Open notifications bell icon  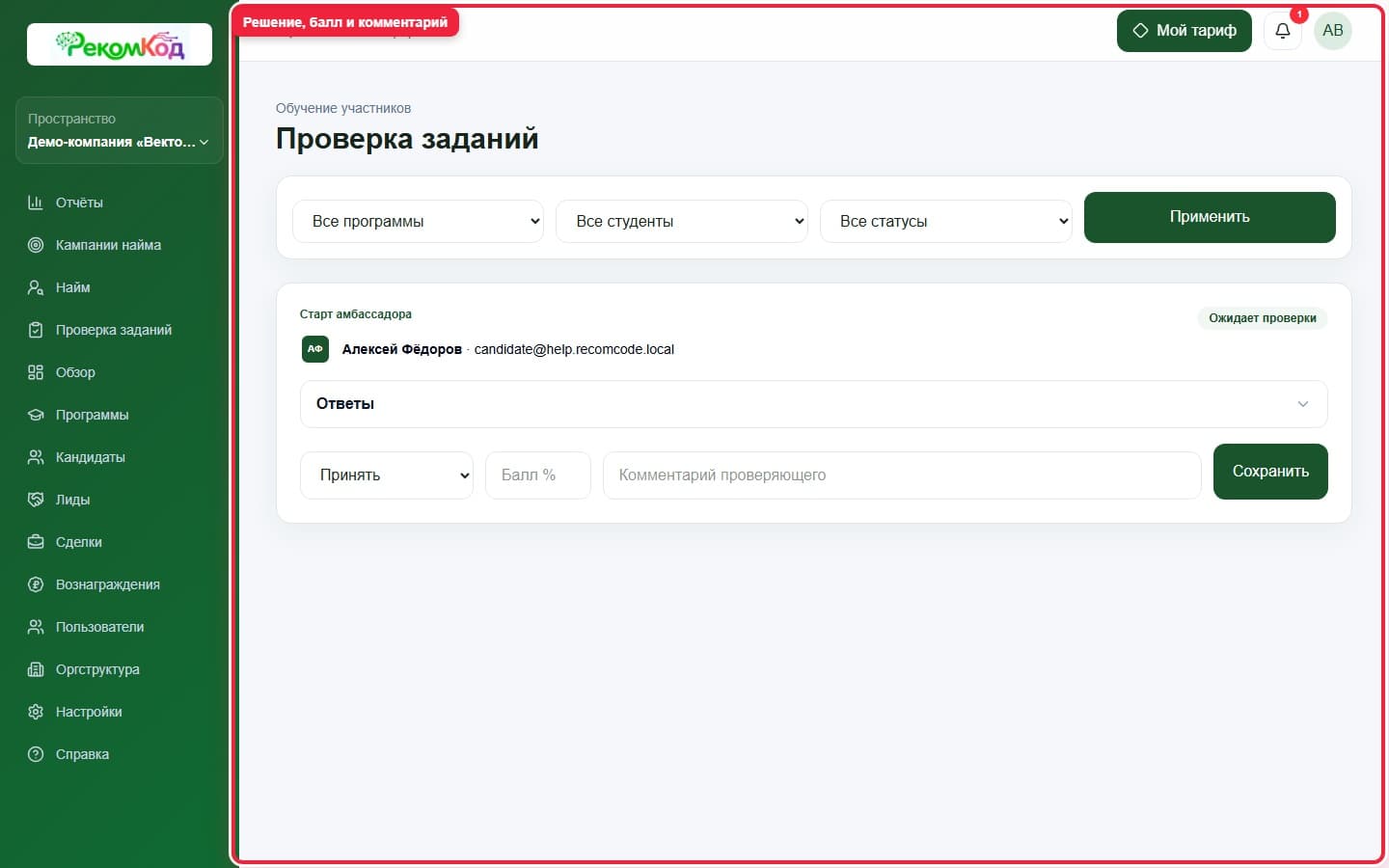click(x=1283, y=31)
